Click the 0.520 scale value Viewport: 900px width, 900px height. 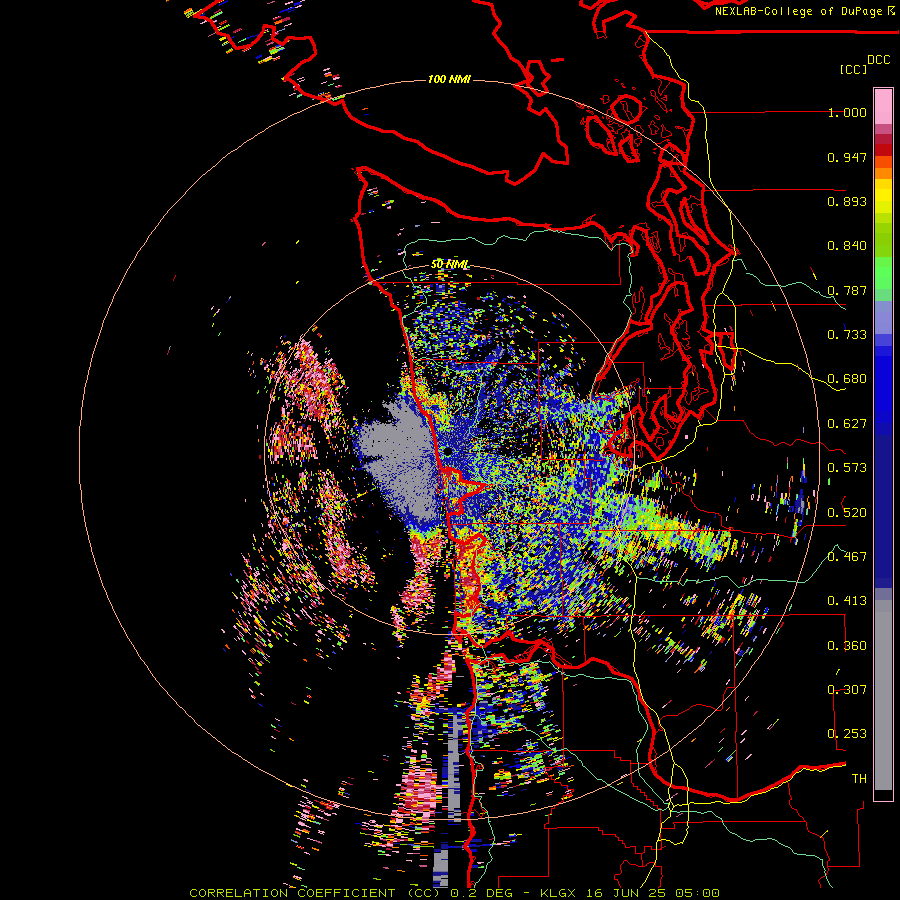tap(847, 513)
